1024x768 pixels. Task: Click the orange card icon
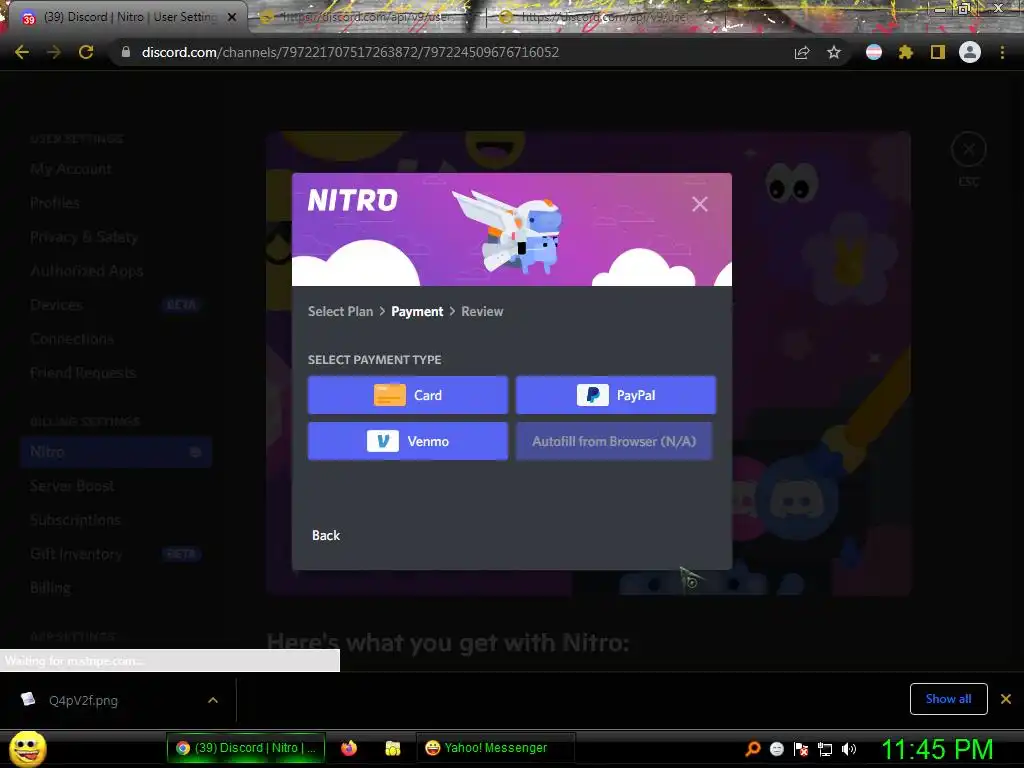(x=389, y=395)
